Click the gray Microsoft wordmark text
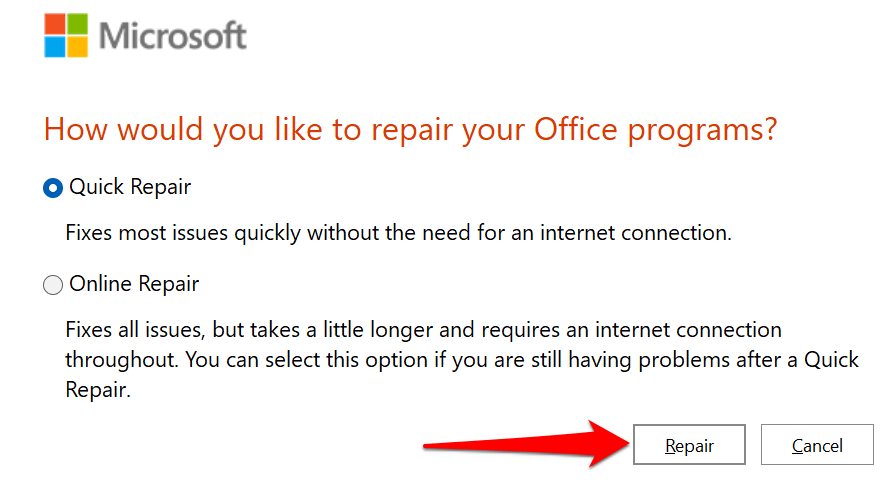The height and width of the screenshot is (483, 890). tap(173, 36)
